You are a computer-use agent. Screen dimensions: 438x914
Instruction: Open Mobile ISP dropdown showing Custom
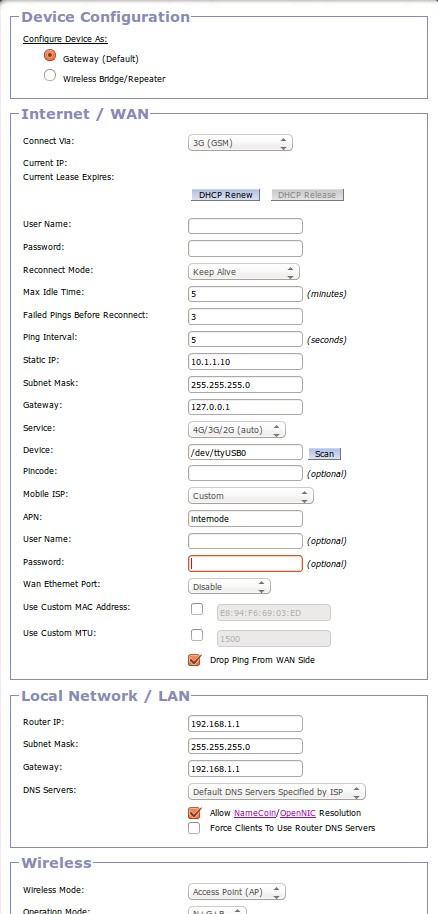pyautogui.click(x=251, y=495)
